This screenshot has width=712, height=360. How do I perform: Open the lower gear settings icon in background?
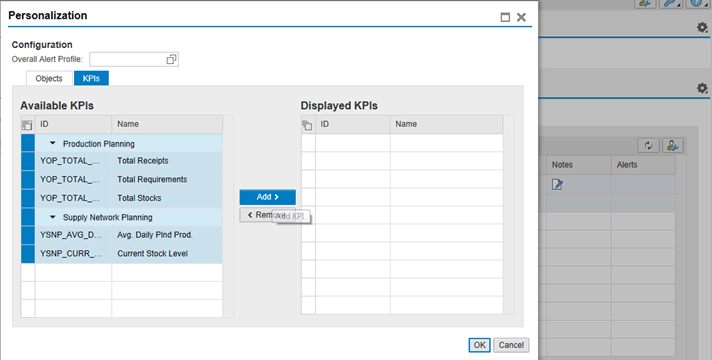pos(702,88)
